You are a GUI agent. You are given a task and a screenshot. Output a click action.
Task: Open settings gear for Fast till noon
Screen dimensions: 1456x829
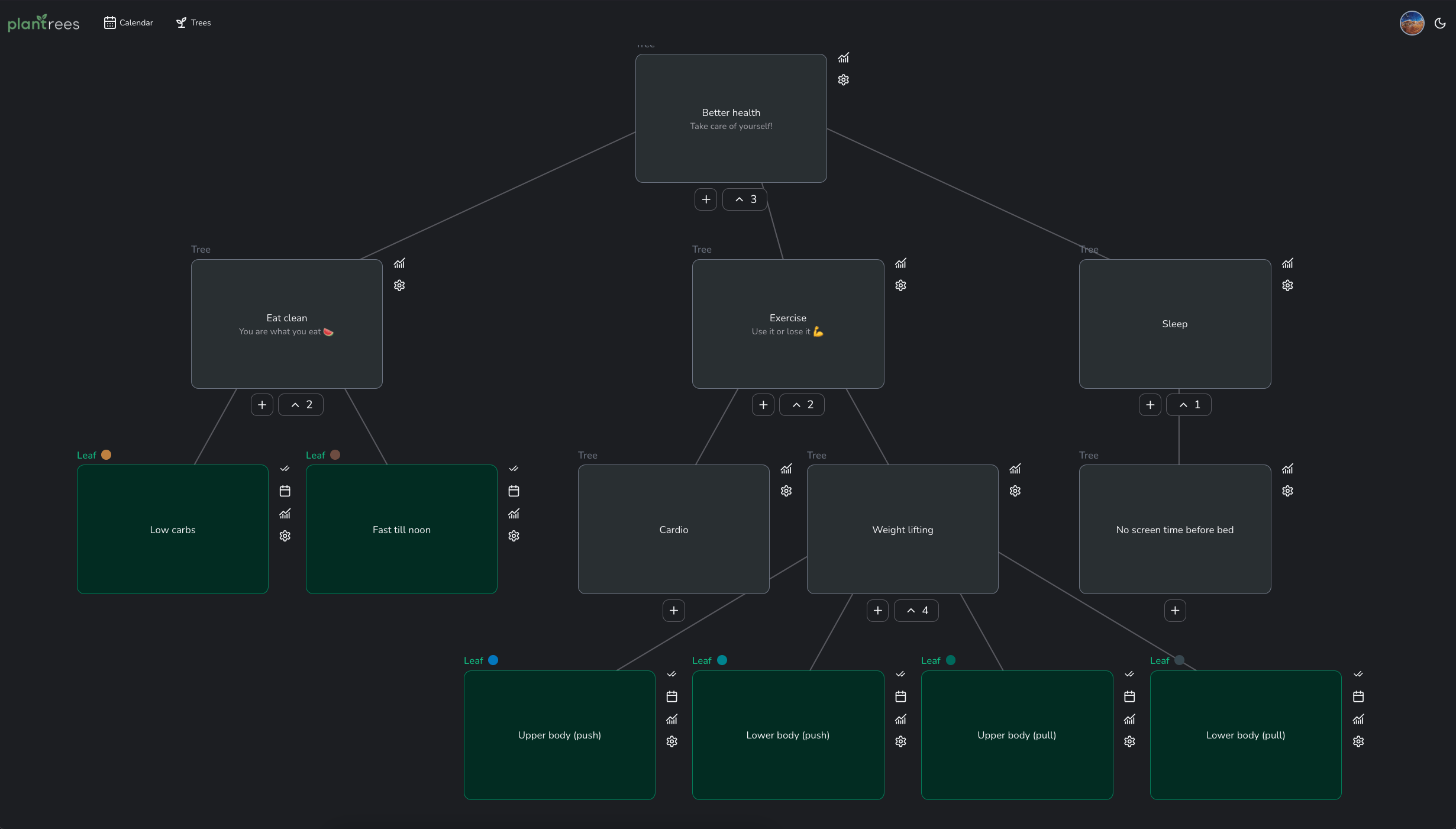pos(514,536)
